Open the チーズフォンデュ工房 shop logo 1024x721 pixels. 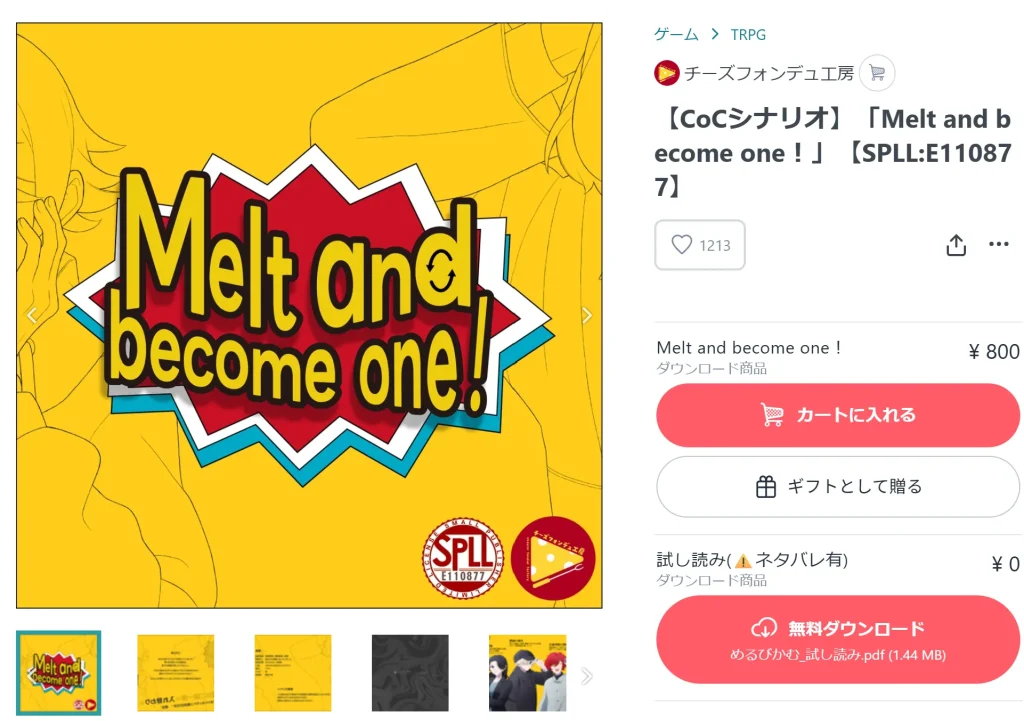[666, 73]
